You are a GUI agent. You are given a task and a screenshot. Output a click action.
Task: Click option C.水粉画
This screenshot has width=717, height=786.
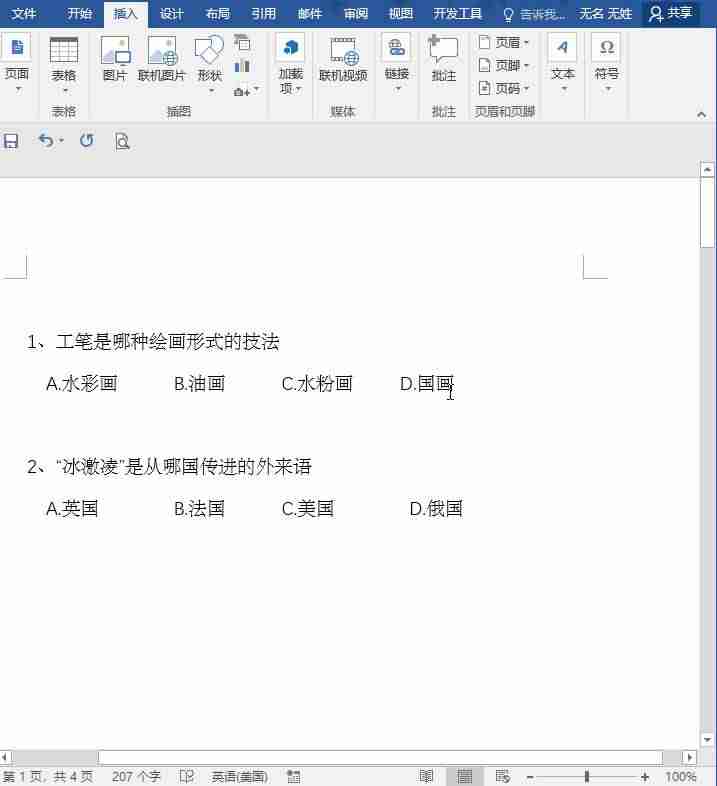click(x=317, y=383)
